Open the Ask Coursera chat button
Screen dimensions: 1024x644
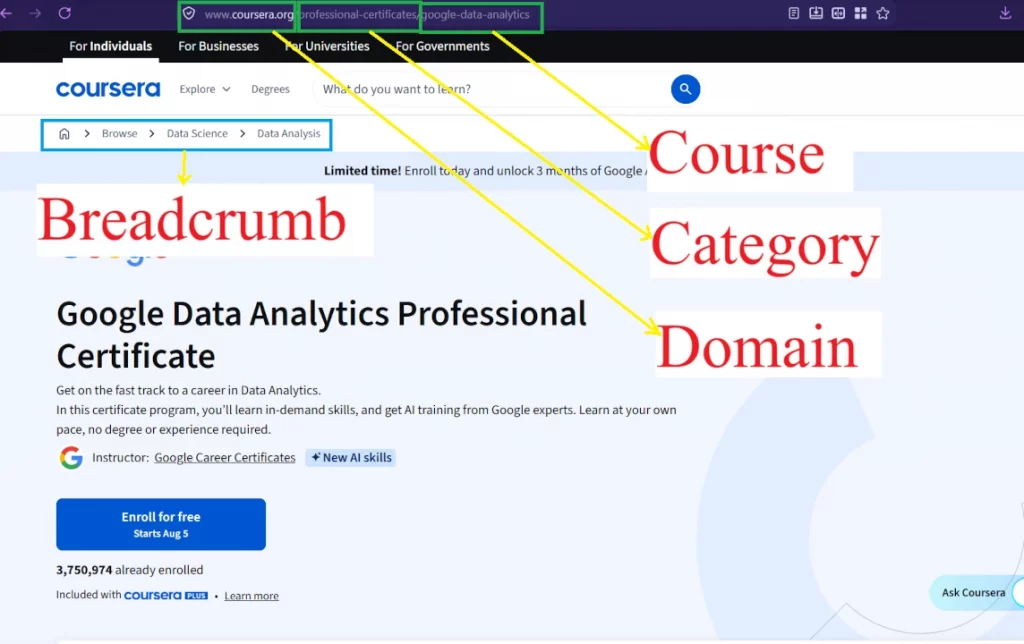pos(976,592)
